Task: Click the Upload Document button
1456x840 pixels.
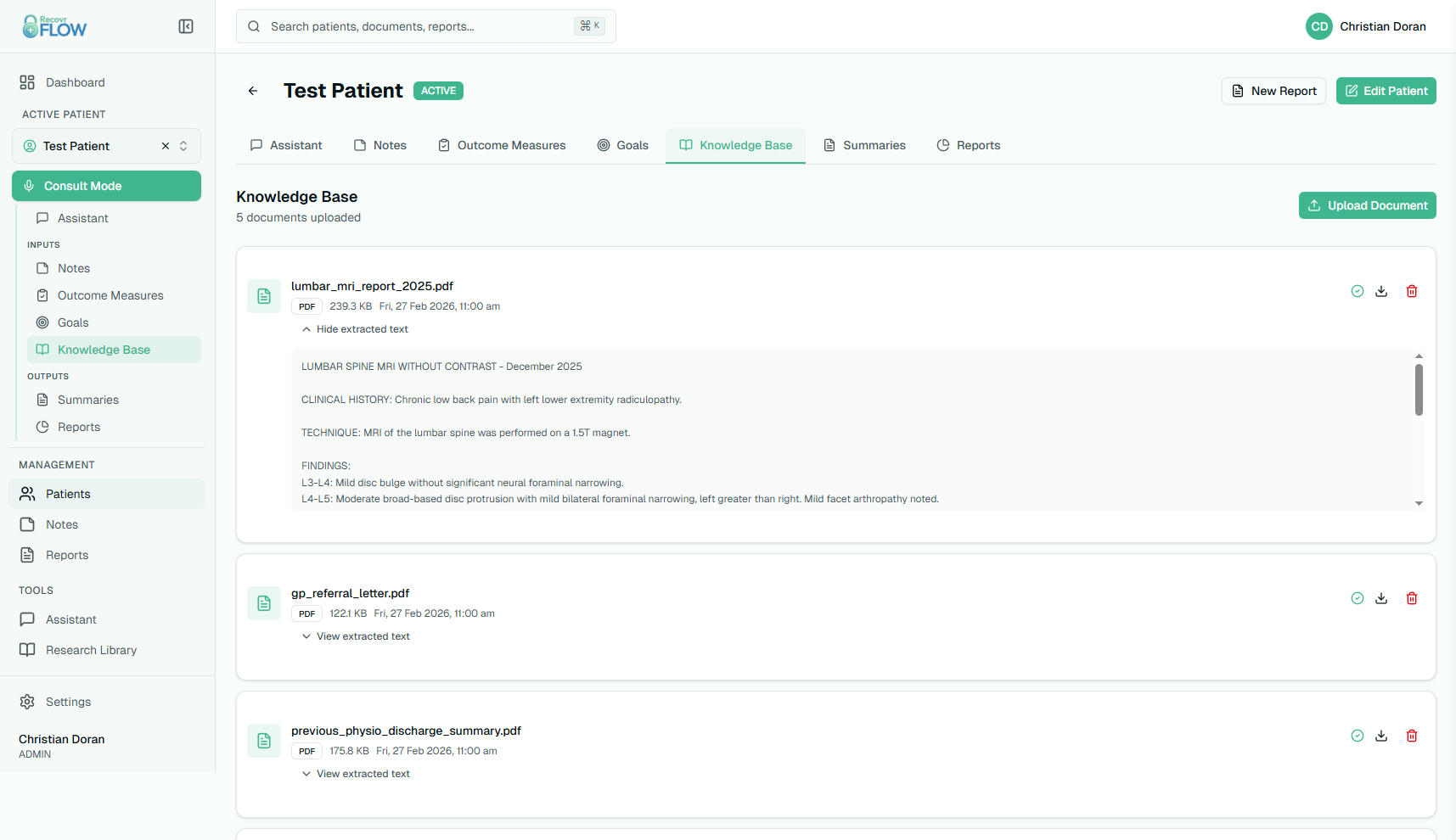Action: click(1367, 205)
